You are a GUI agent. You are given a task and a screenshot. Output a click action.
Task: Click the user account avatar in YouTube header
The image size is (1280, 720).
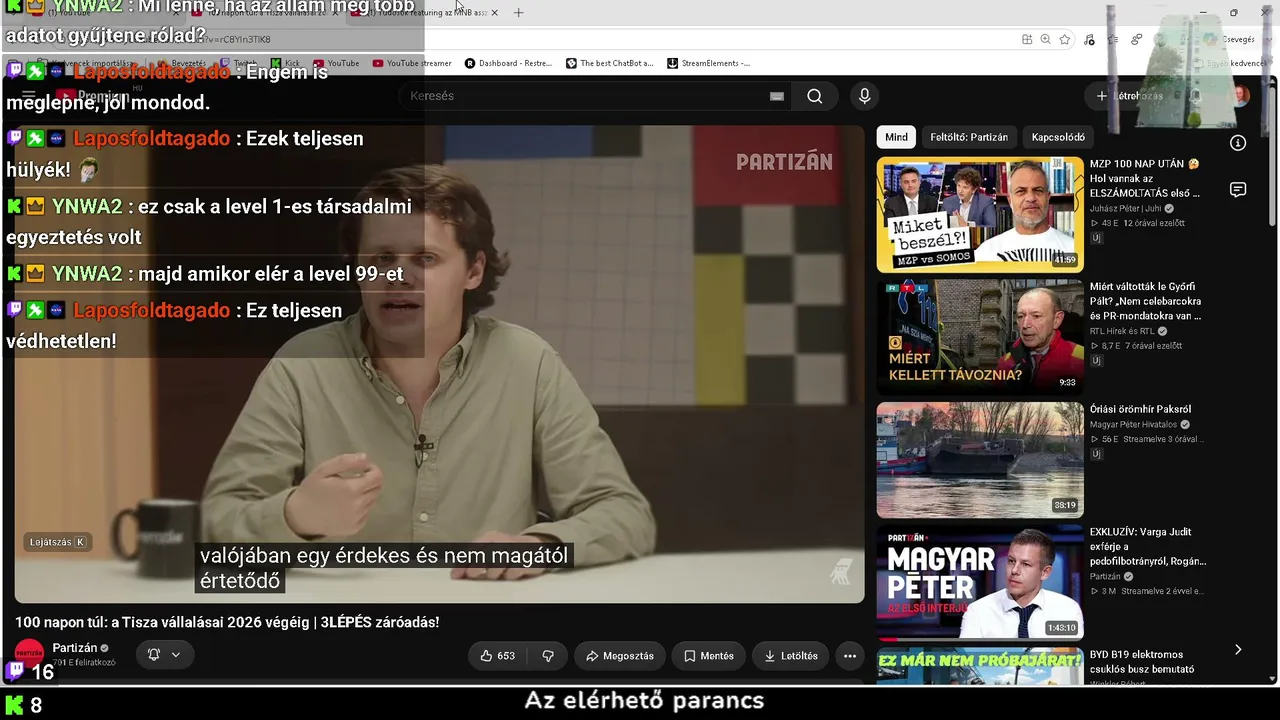point(1240,96)
